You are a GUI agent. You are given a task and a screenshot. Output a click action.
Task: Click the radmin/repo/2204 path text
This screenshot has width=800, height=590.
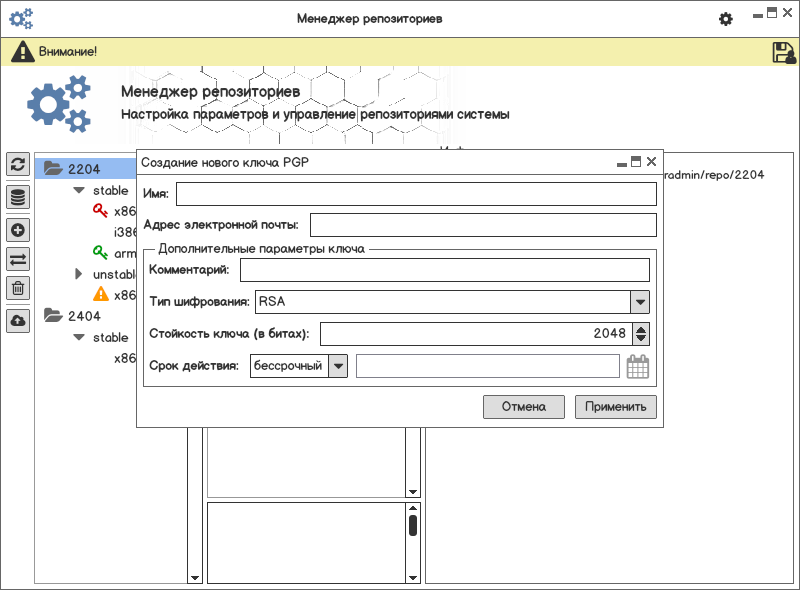click(x=714, y=175)
